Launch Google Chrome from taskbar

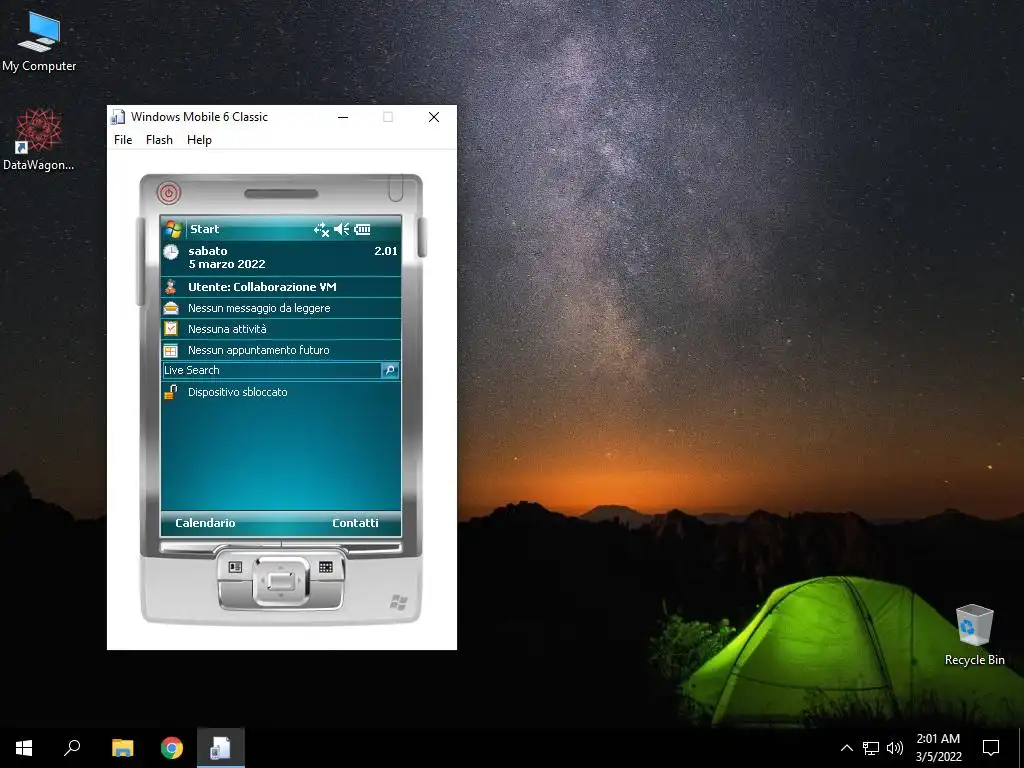pos(172,748)
